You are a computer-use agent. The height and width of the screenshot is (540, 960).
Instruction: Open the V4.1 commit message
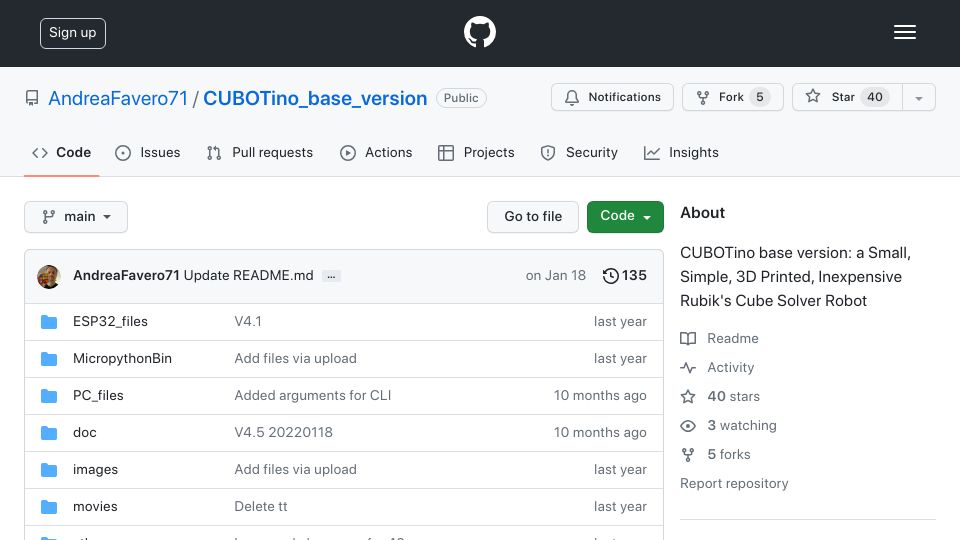[248, 321]
